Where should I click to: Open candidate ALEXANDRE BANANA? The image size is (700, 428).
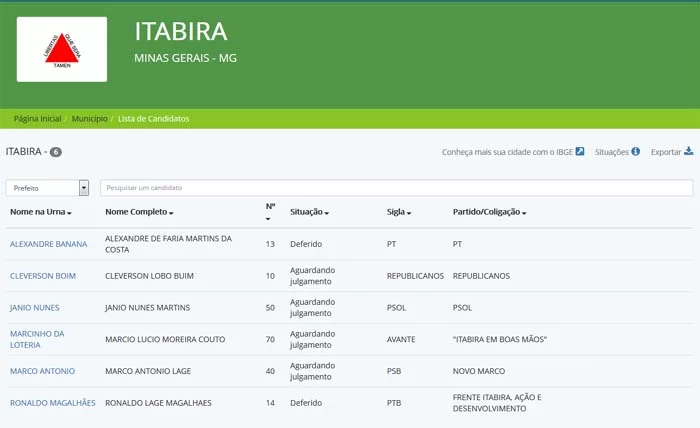pyautogui.click(x=48, y=244)
